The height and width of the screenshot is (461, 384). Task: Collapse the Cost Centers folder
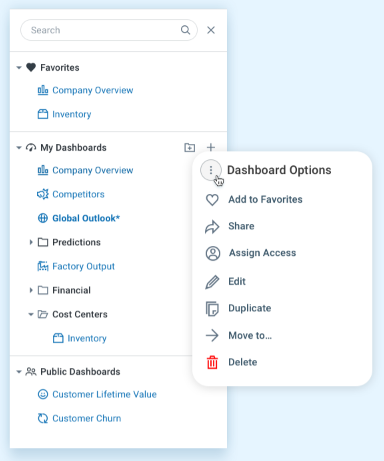click(x=31, y=314)
